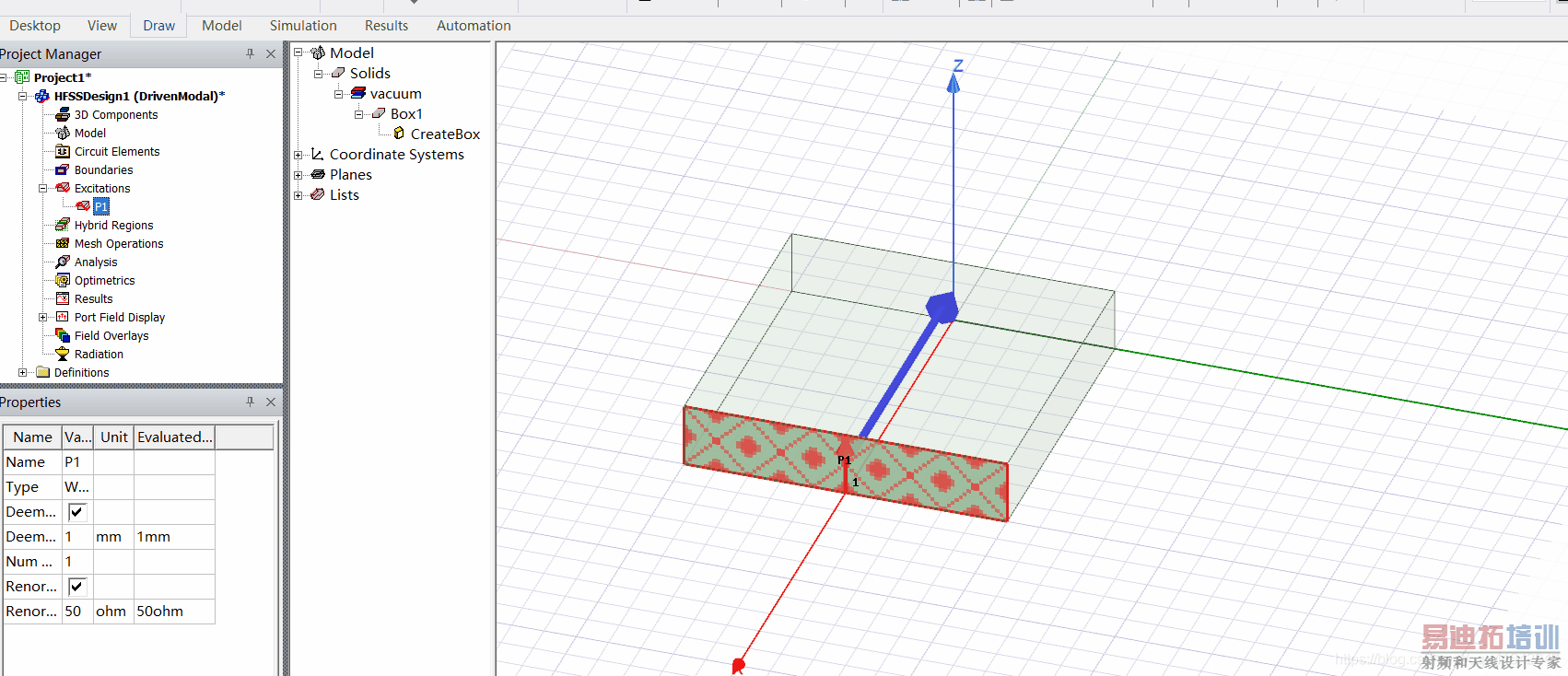Click the "ohm" unit cell
The height and width of the screenshot is (676, 1568).
click(114, 612)
